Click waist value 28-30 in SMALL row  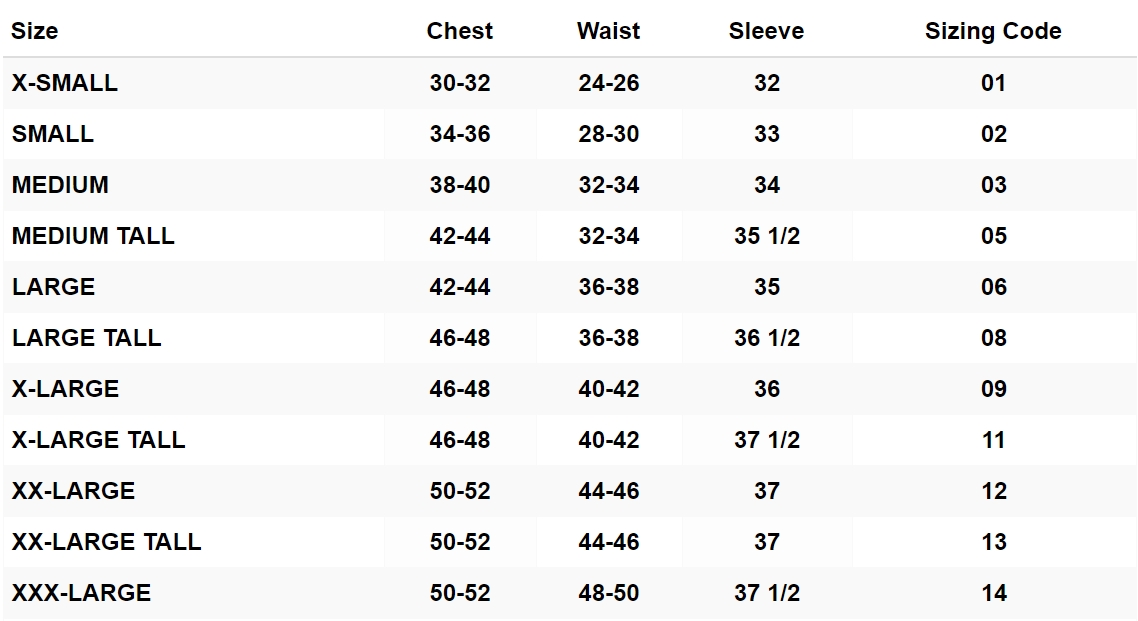click(x=608, y=134)
